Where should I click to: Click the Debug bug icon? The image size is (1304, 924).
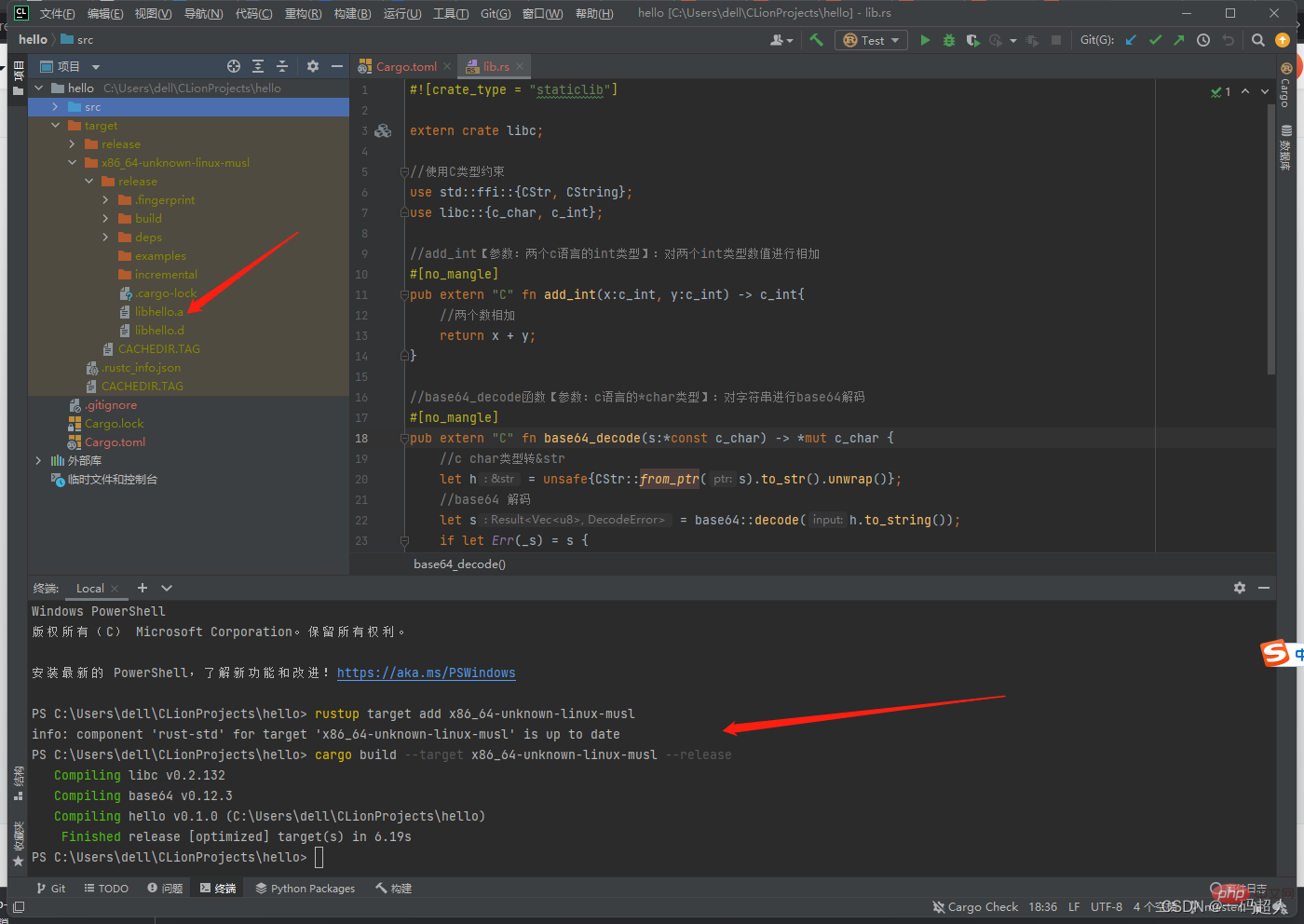click(x=949, y=40)
